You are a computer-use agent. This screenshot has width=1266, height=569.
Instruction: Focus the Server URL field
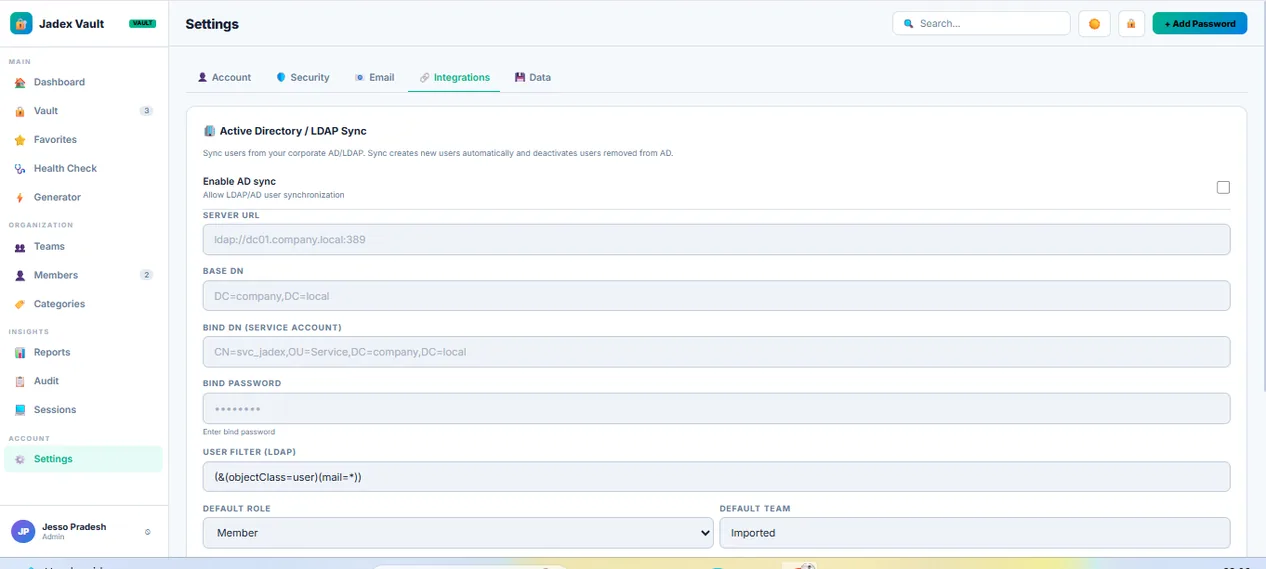point(716,240)
